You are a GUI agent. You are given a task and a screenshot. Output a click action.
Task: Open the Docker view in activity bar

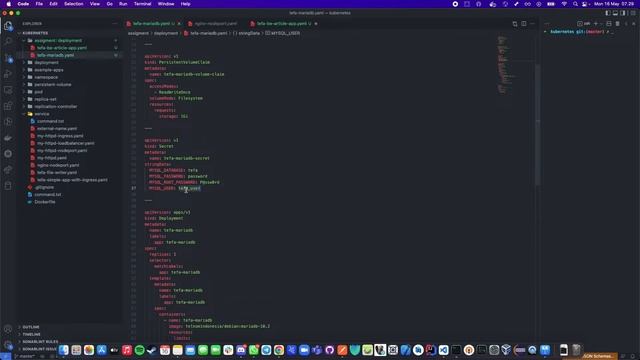pyautogui.click(x=8, y=138)
